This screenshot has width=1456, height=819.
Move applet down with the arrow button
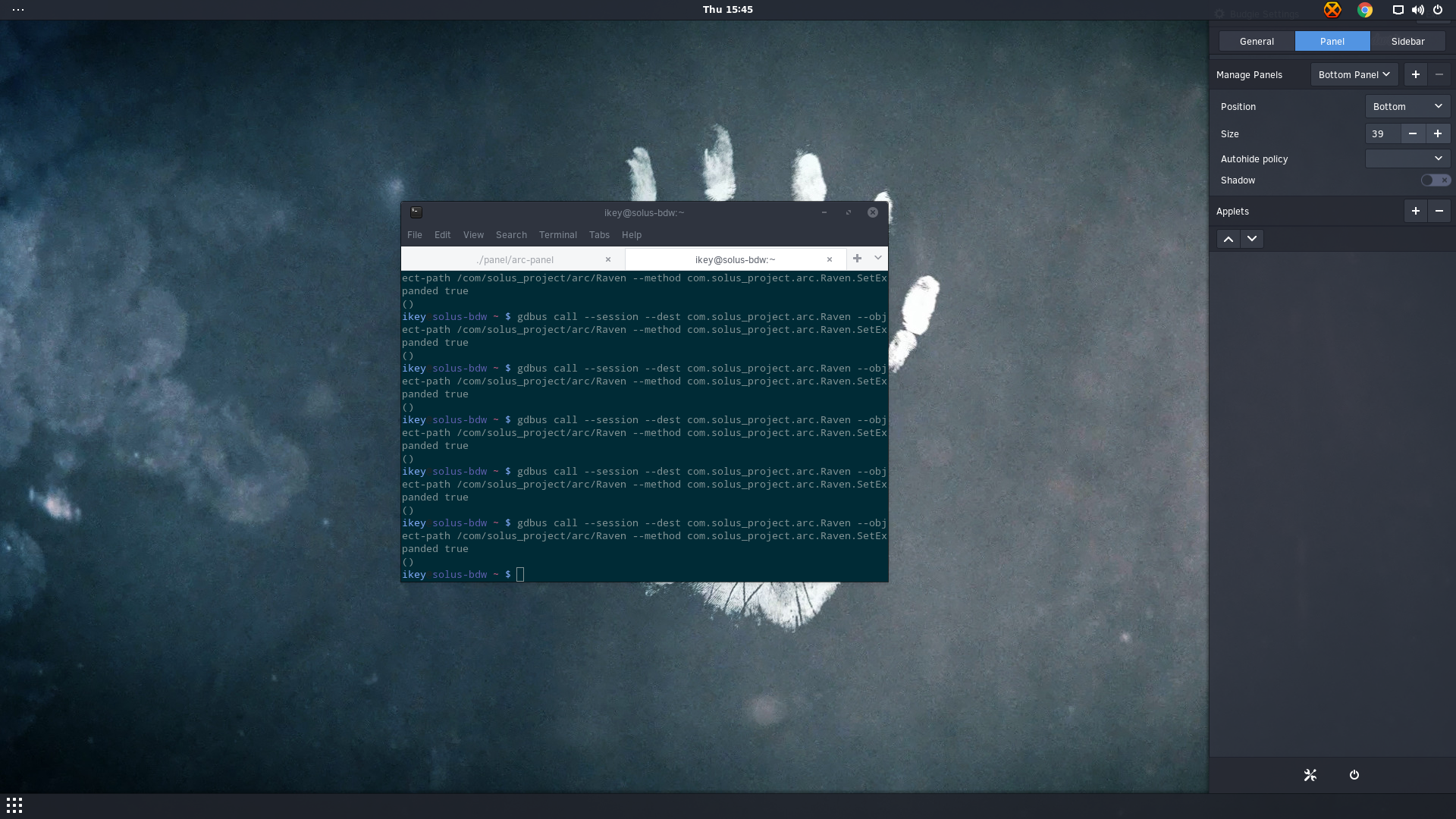point(1252,239)
